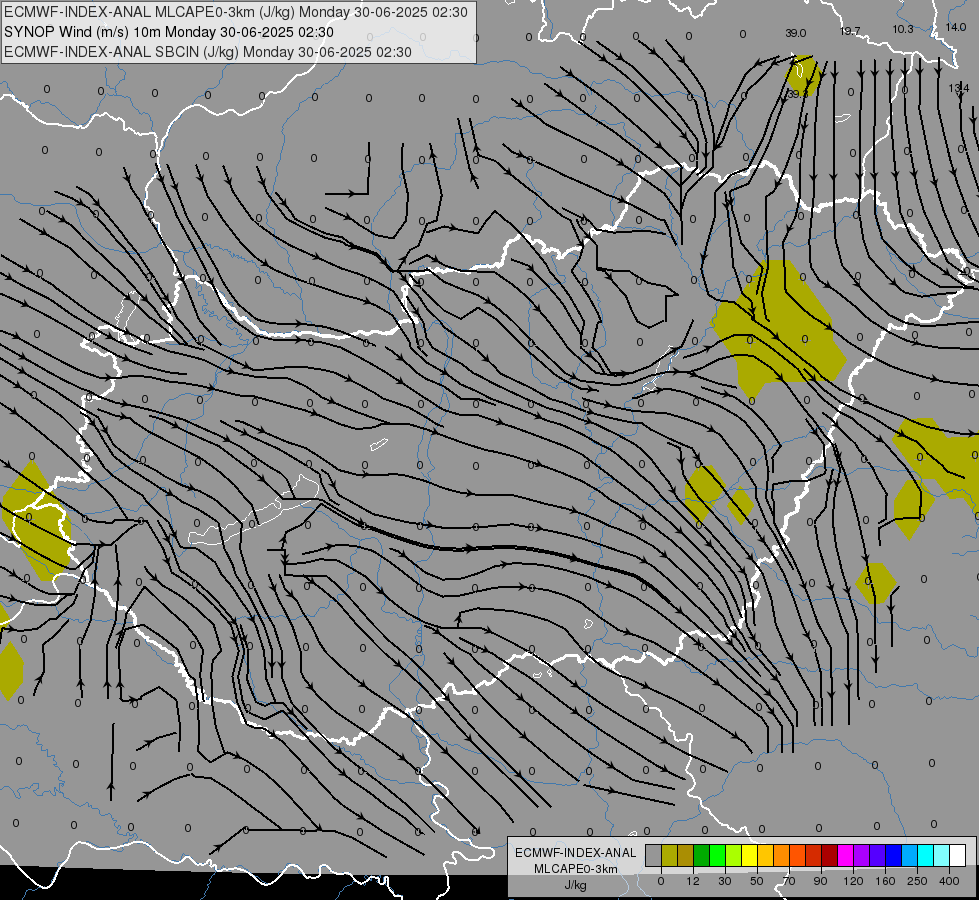Click the 30 tick label on the color scale
This screenshot has width=979, height=900.
click(725, 881)
